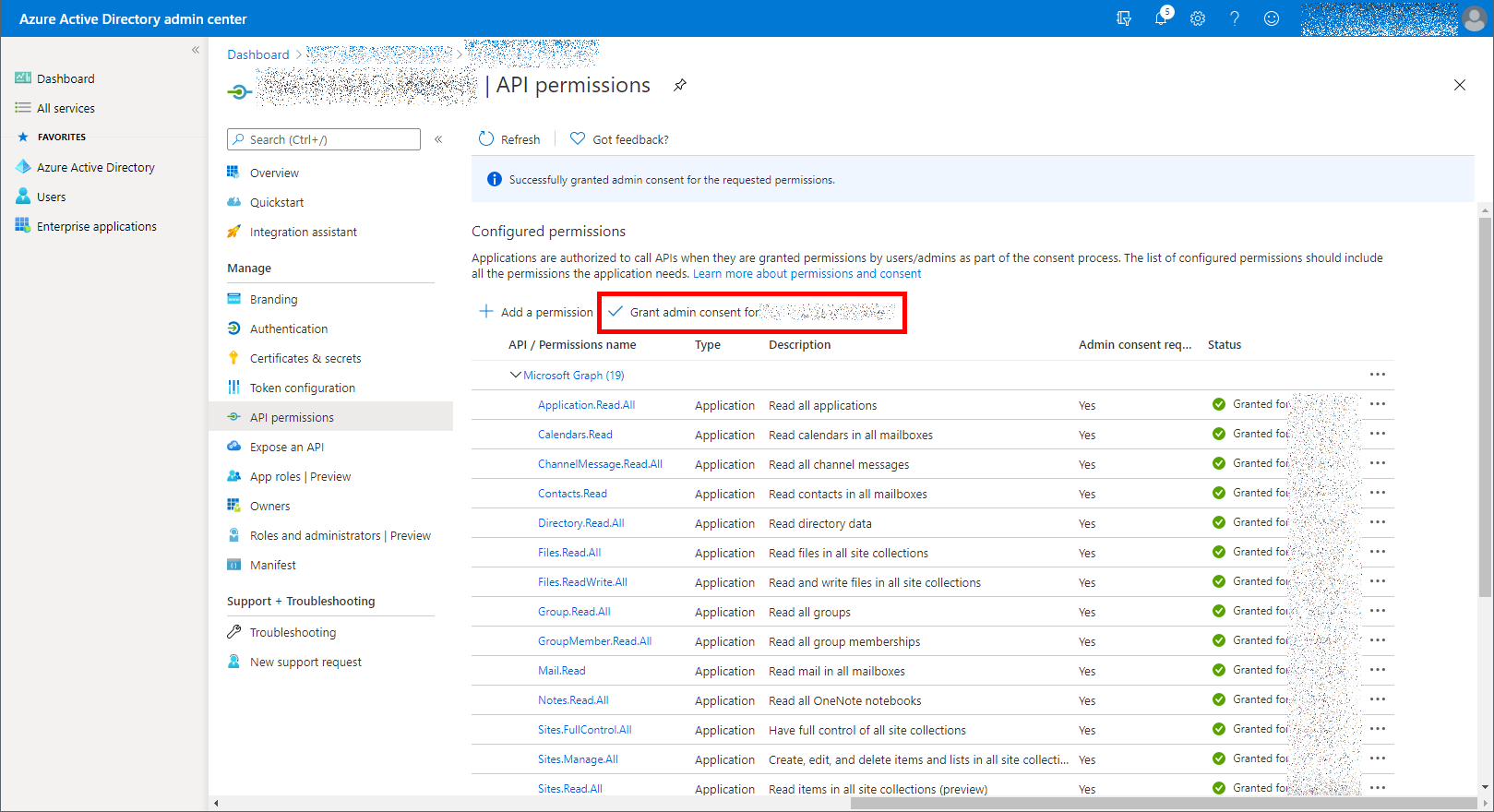Click Grant admin consent button

pyautogui.click(x=751, y=312)
